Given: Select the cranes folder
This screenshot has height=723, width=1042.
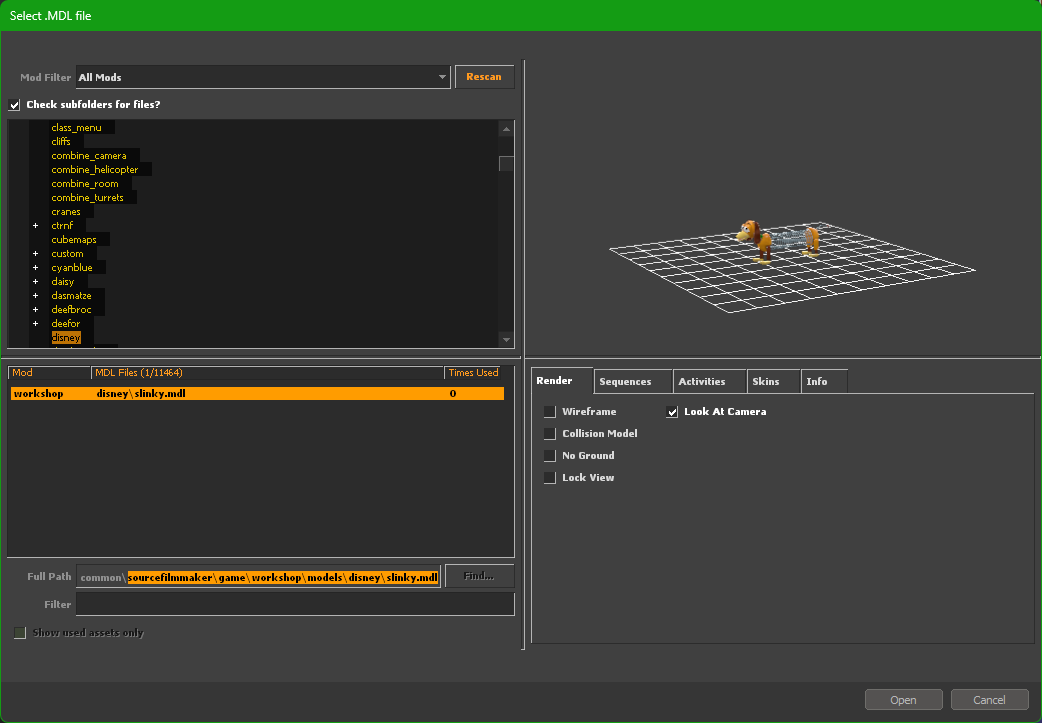Looking at the screenshot, I should coord(66,211).
